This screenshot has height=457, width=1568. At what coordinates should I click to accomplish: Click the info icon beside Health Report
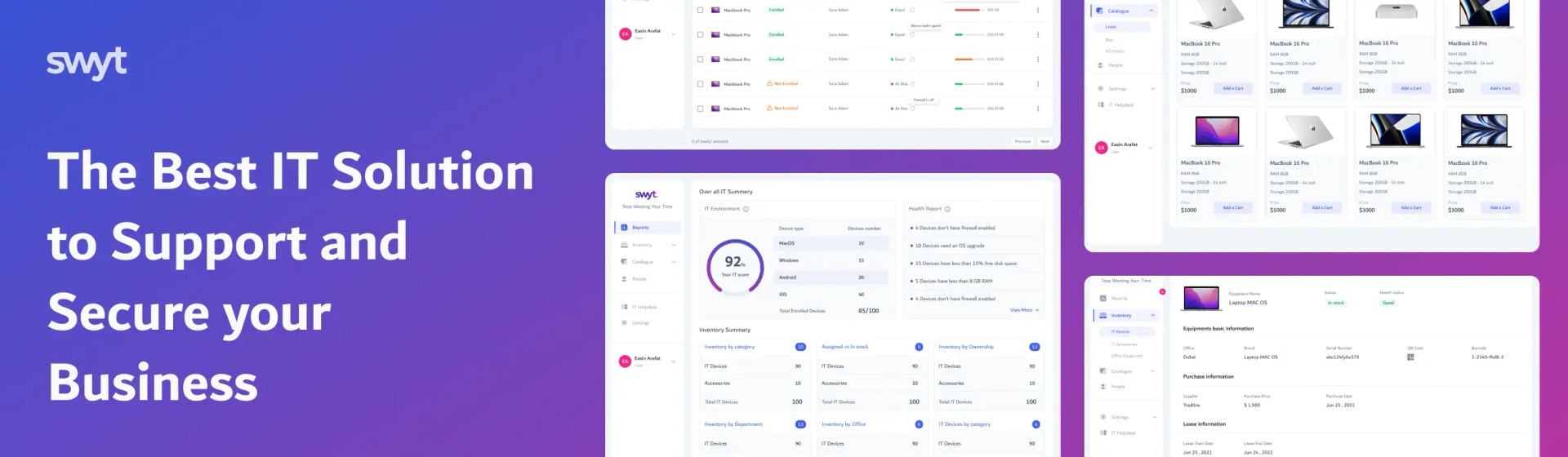(x=947, y=209)
